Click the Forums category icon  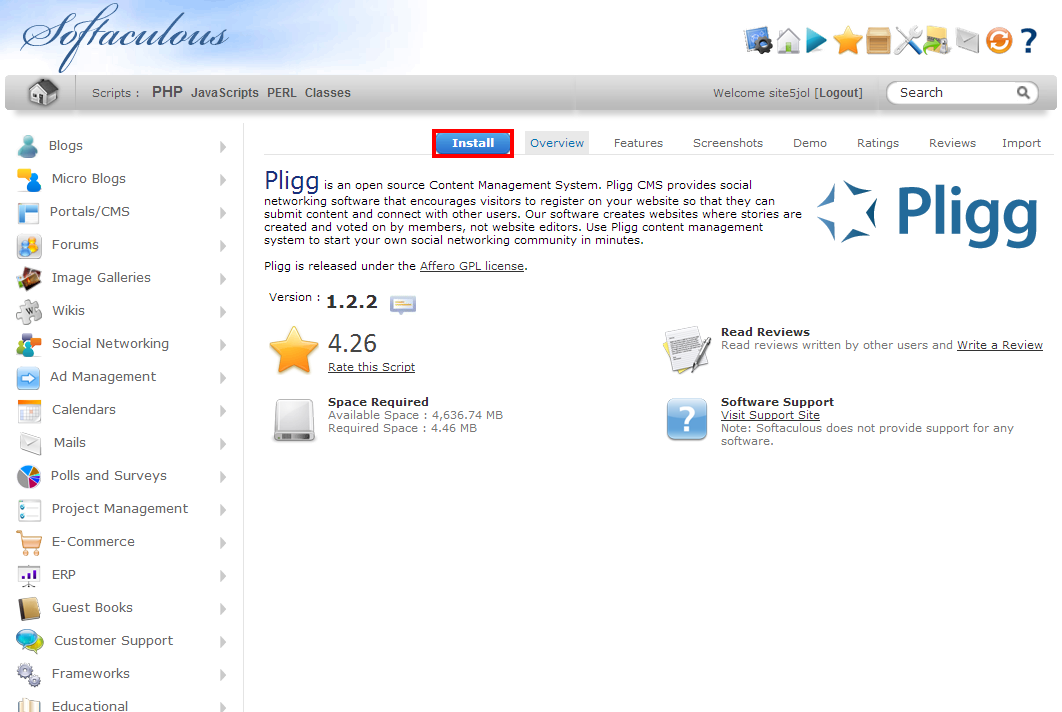29,245
